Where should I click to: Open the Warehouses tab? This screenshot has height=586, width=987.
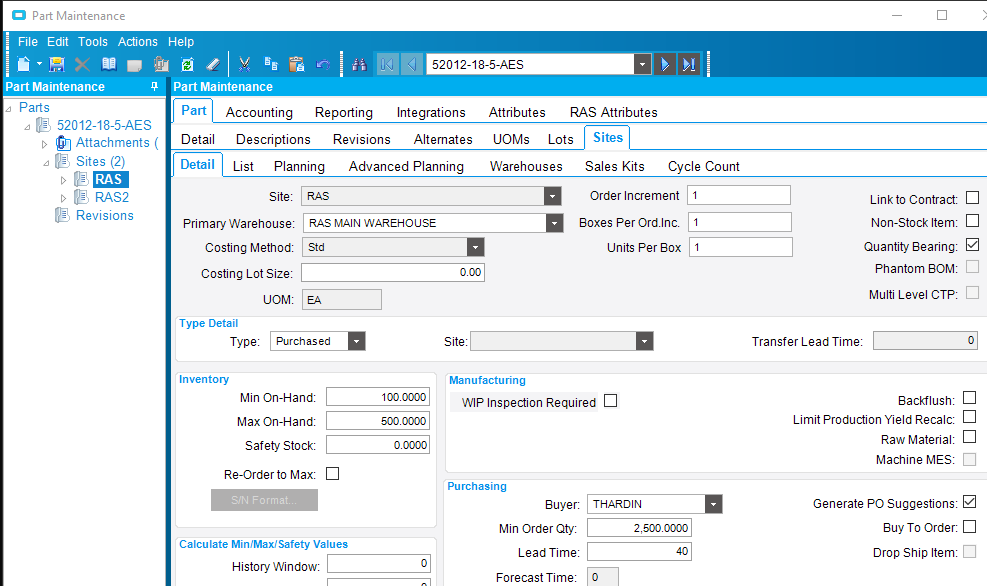coord(526,166)
